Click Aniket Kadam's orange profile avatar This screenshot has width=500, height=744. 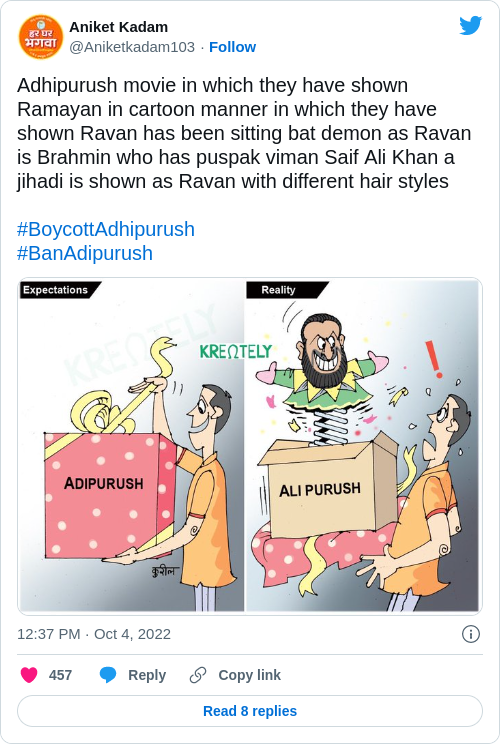[40, 37]
